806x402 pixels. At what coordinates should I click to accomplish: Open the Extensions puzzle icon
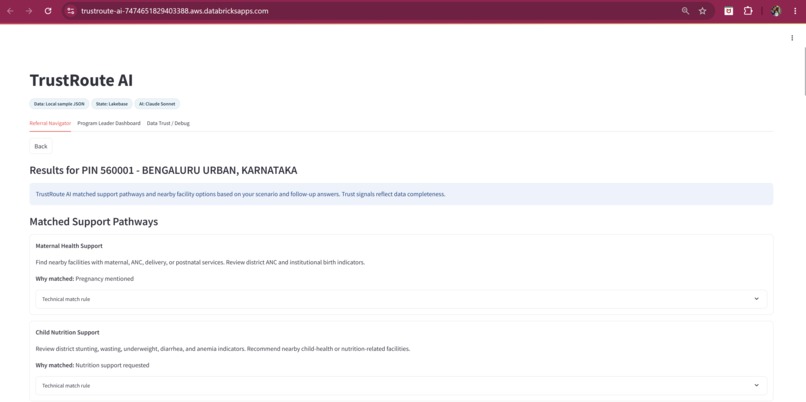coord(748,11)
